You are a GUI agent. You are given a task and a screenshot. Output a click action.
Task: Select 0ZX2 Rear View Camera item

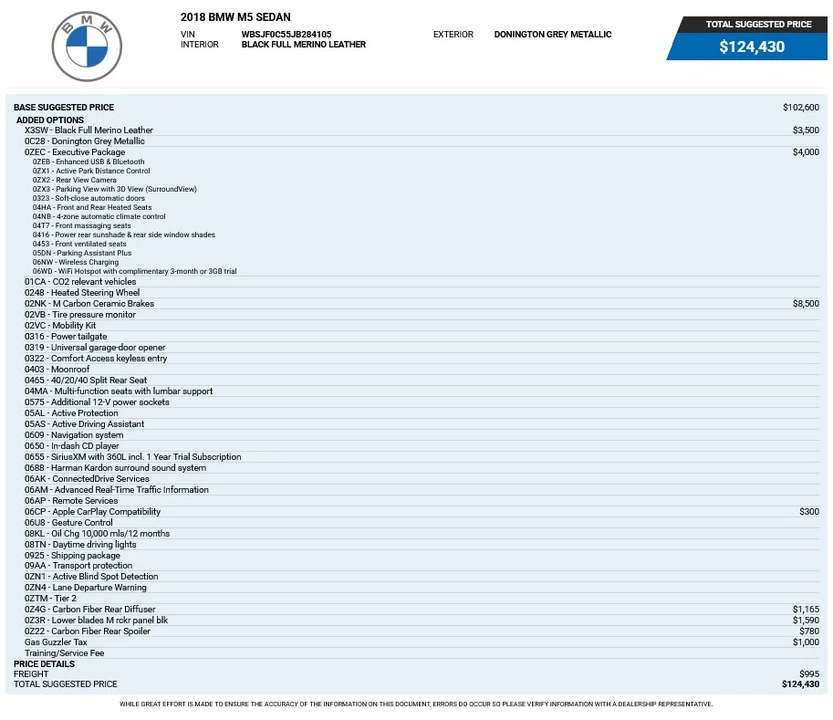[x=74, y=180]
